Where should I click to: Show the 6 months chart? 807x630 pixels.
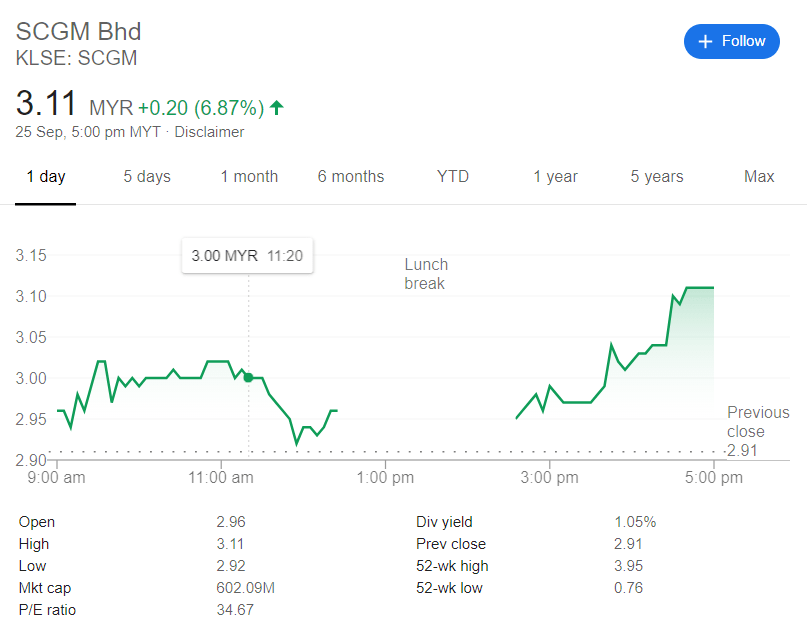[x=351, y=177]
